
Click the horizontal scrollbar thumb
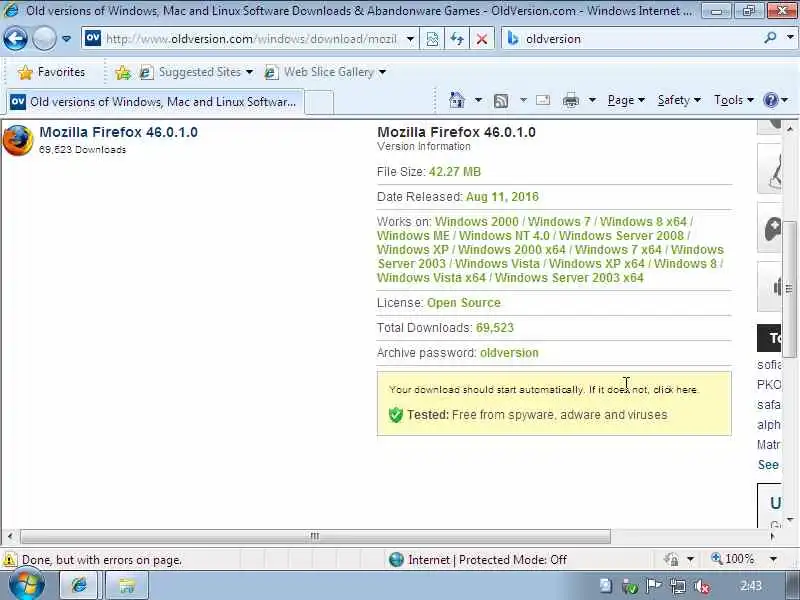(315, 536)
